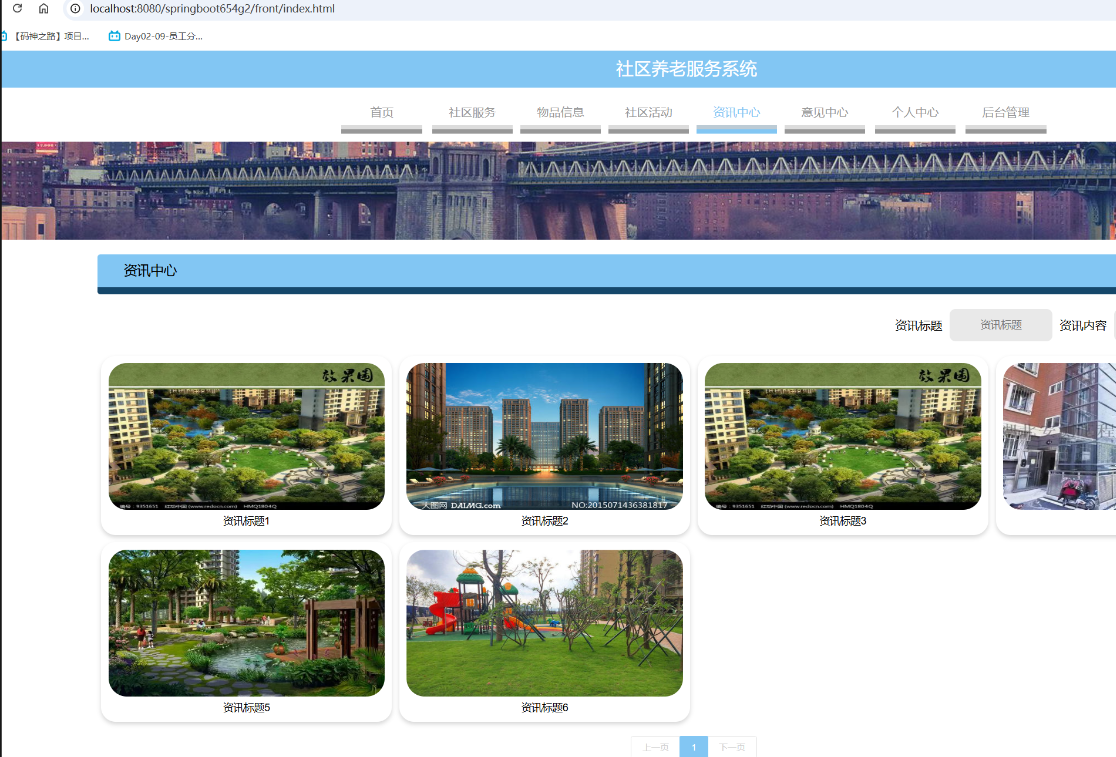Open the garden image above 资讯标题3
Screen dimensions: 1116x757
point(843,436)
